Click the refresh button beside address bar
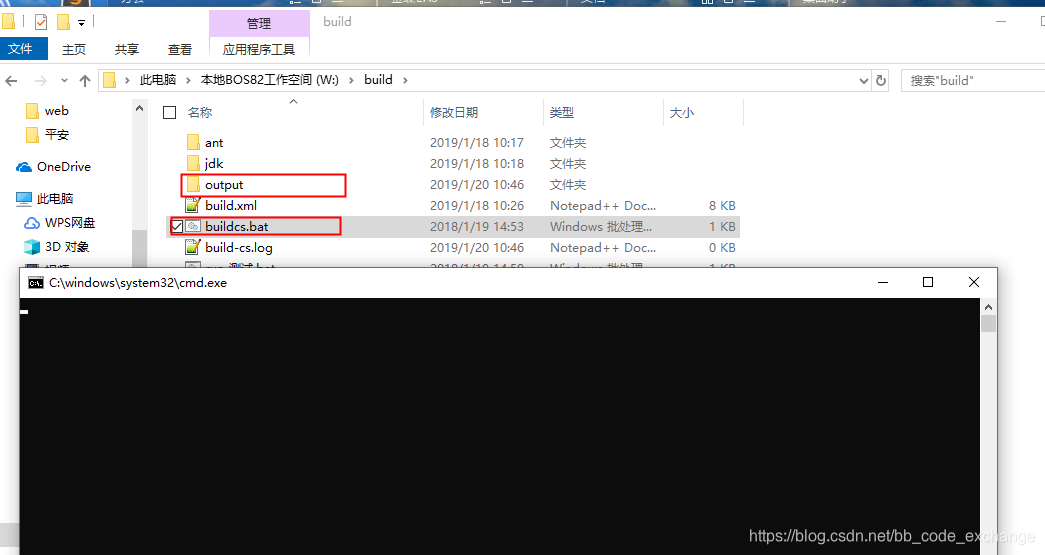The image size is (1045, 555). [881, 80]
